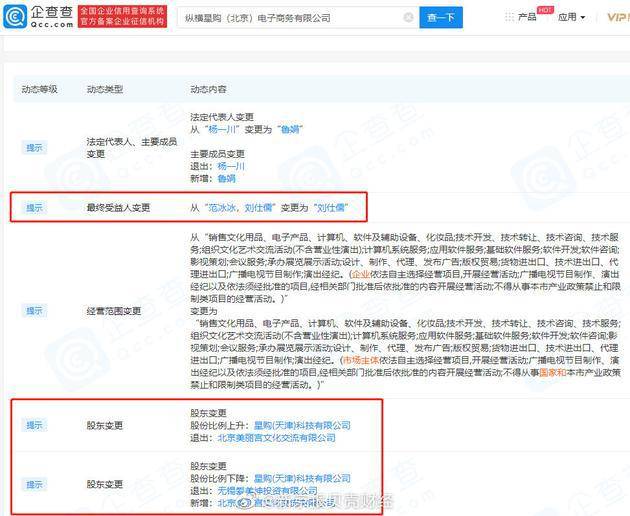Open 刘仕儒 link after 变更为

(x=331, y=208)
